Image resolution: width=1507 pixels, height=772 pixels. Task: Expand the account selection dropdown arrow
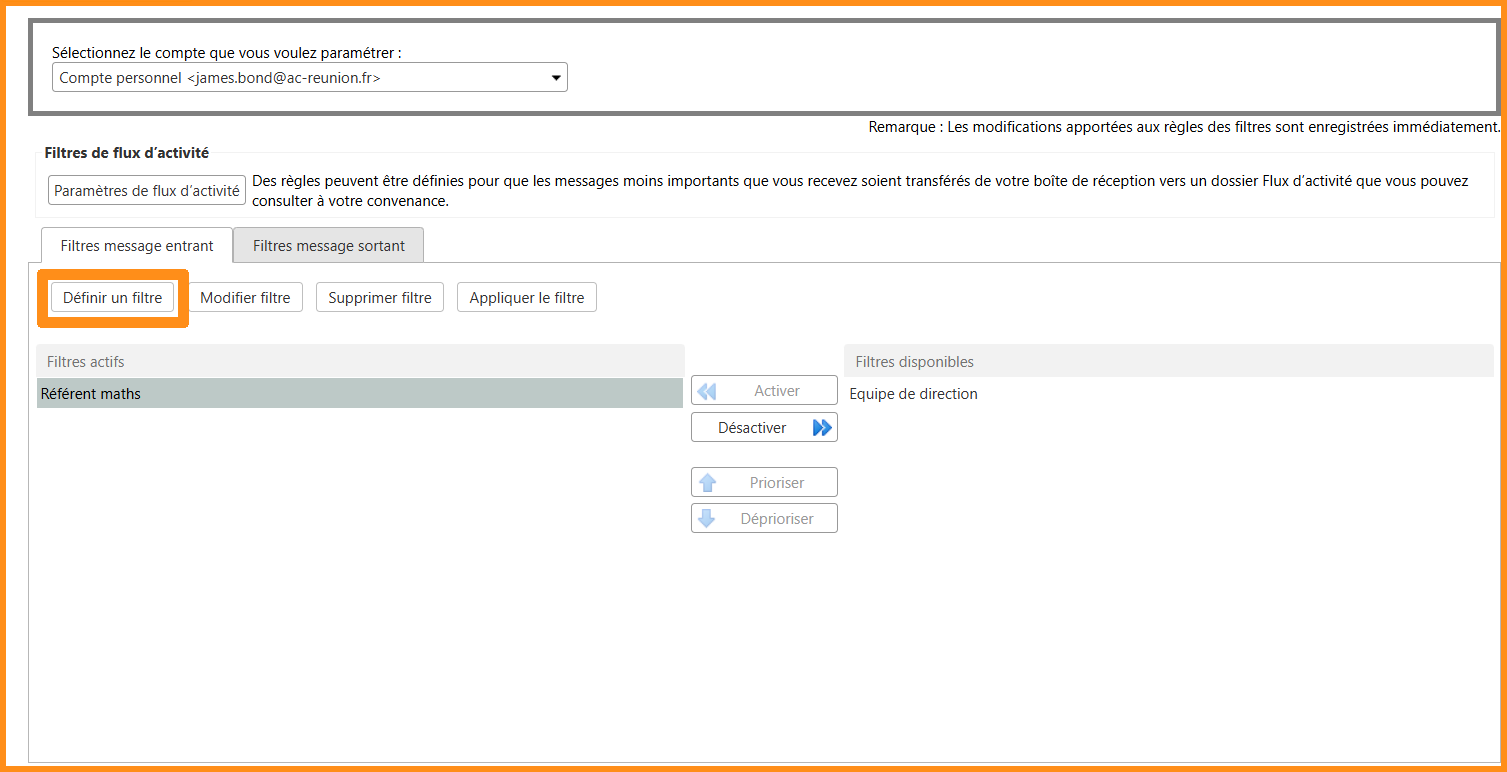(x=556, y=78)
